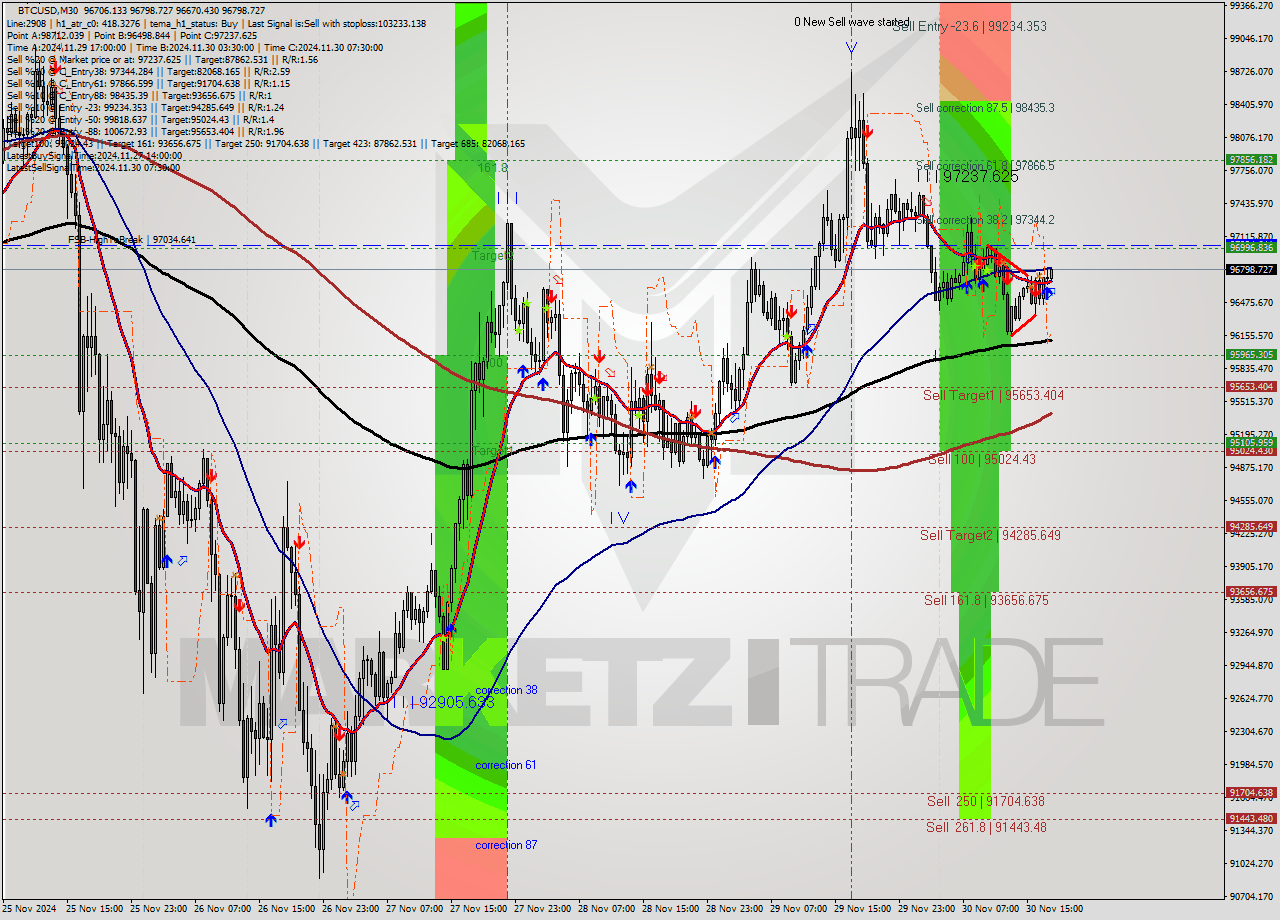Click the '28 Nov 23:00' time axis label

(x=735, y=909)
